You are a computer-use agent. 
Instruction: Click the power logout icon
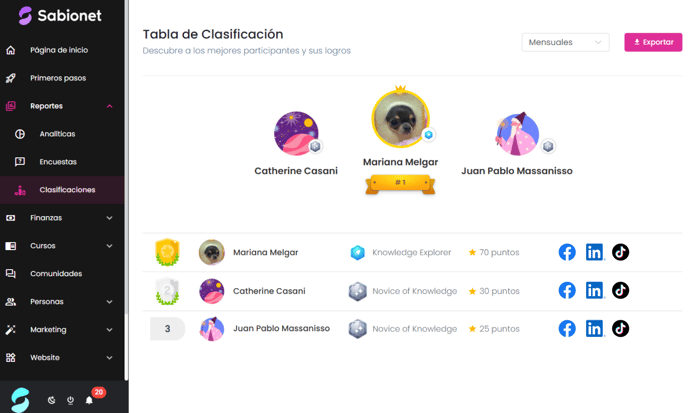coord(70,400)
